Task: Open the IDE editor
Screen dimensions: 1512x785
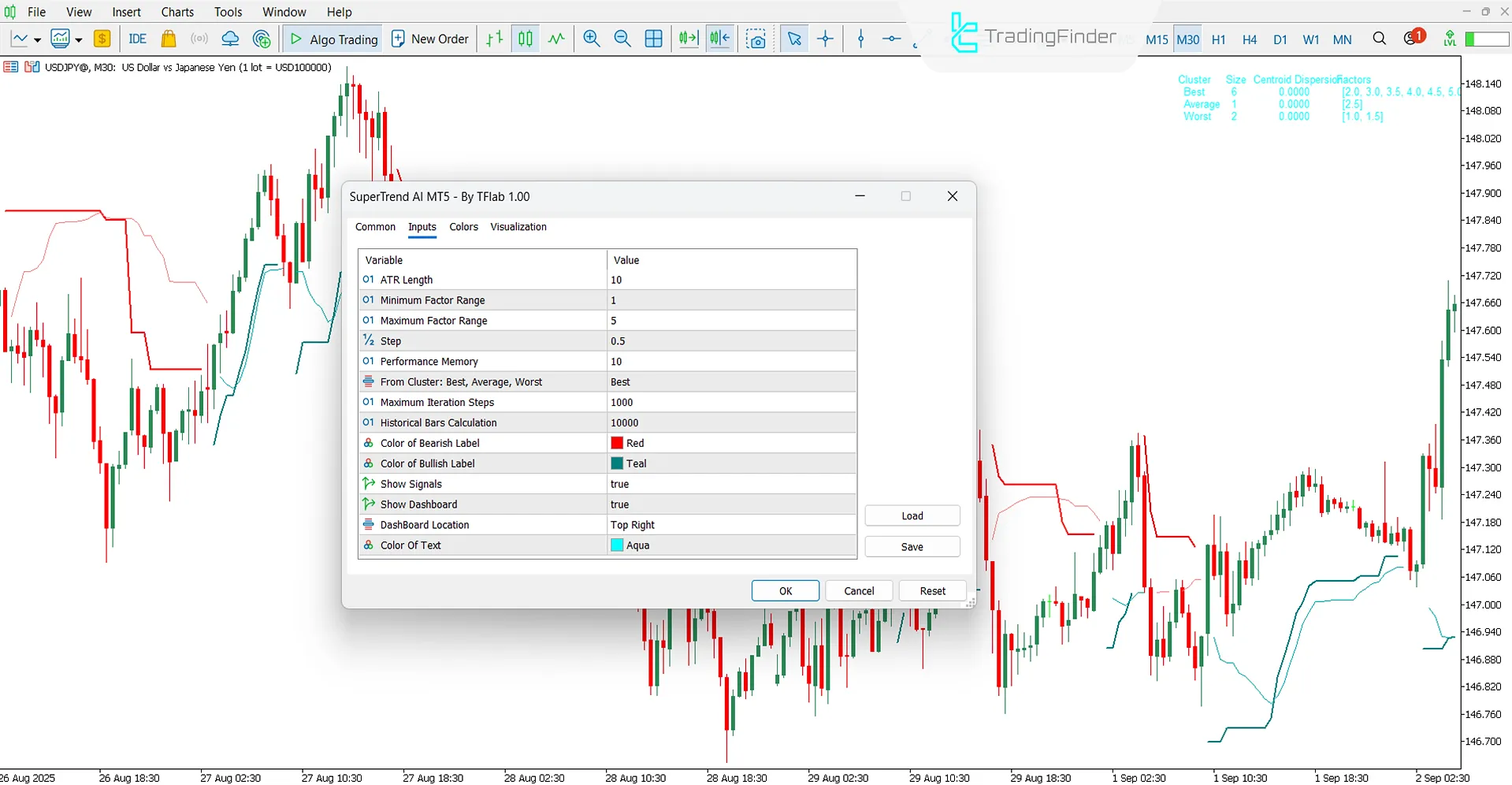Action: click(x=136, y=38)
